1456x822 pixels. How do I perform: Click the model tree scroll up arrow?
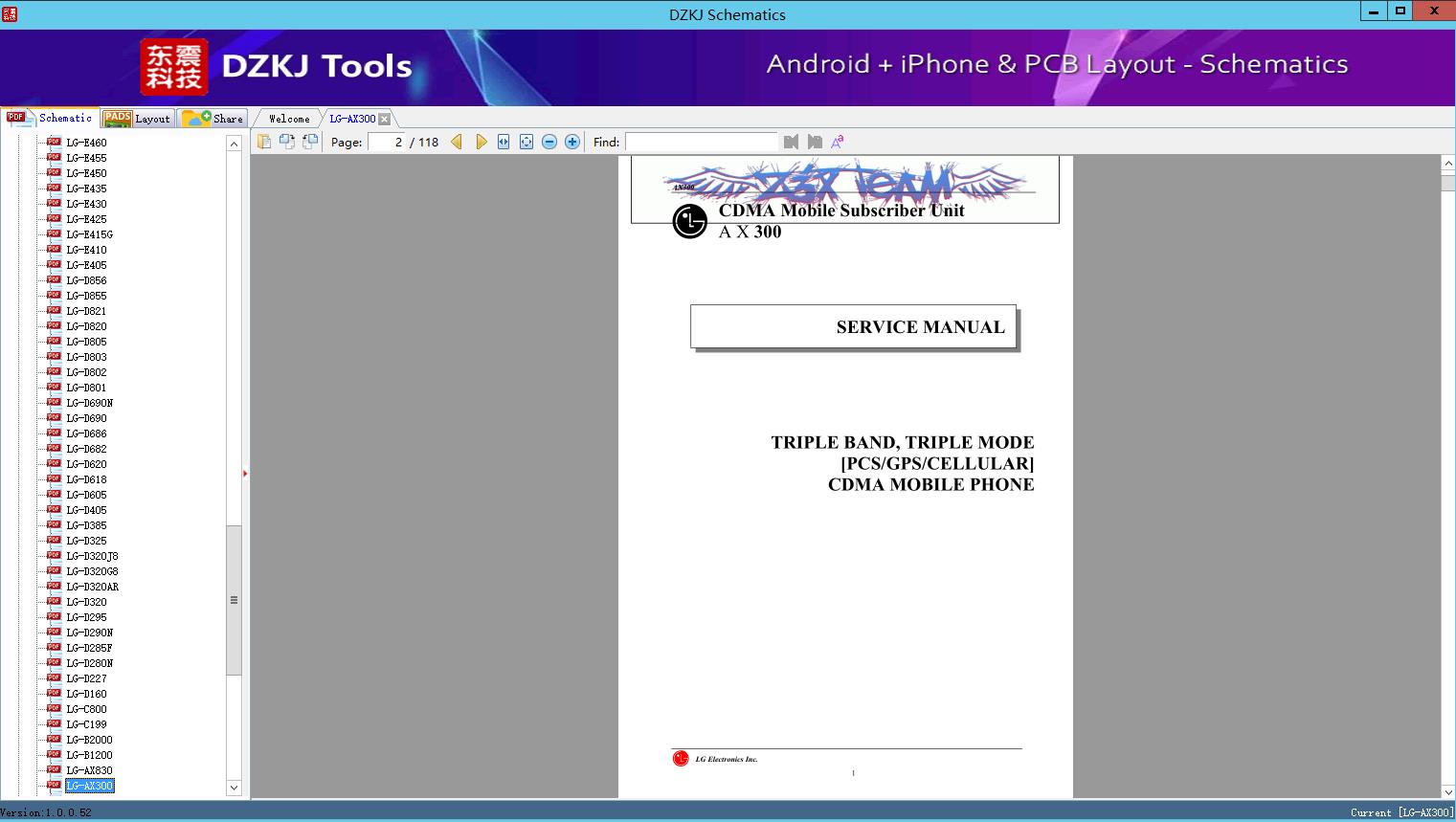(234, 144)
